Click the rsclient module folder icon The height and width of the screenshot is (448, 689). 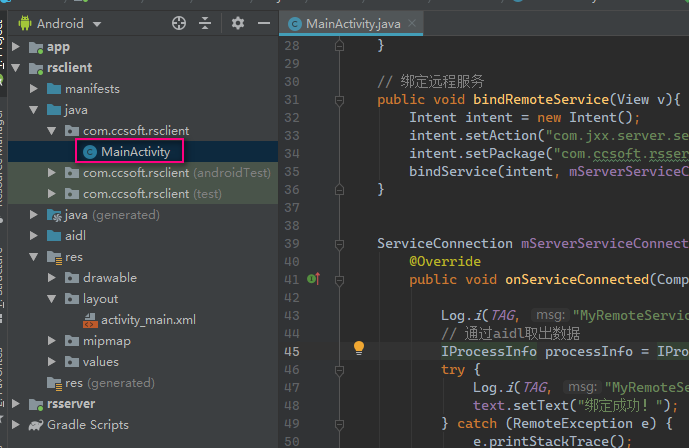click(x=36, y=68)
